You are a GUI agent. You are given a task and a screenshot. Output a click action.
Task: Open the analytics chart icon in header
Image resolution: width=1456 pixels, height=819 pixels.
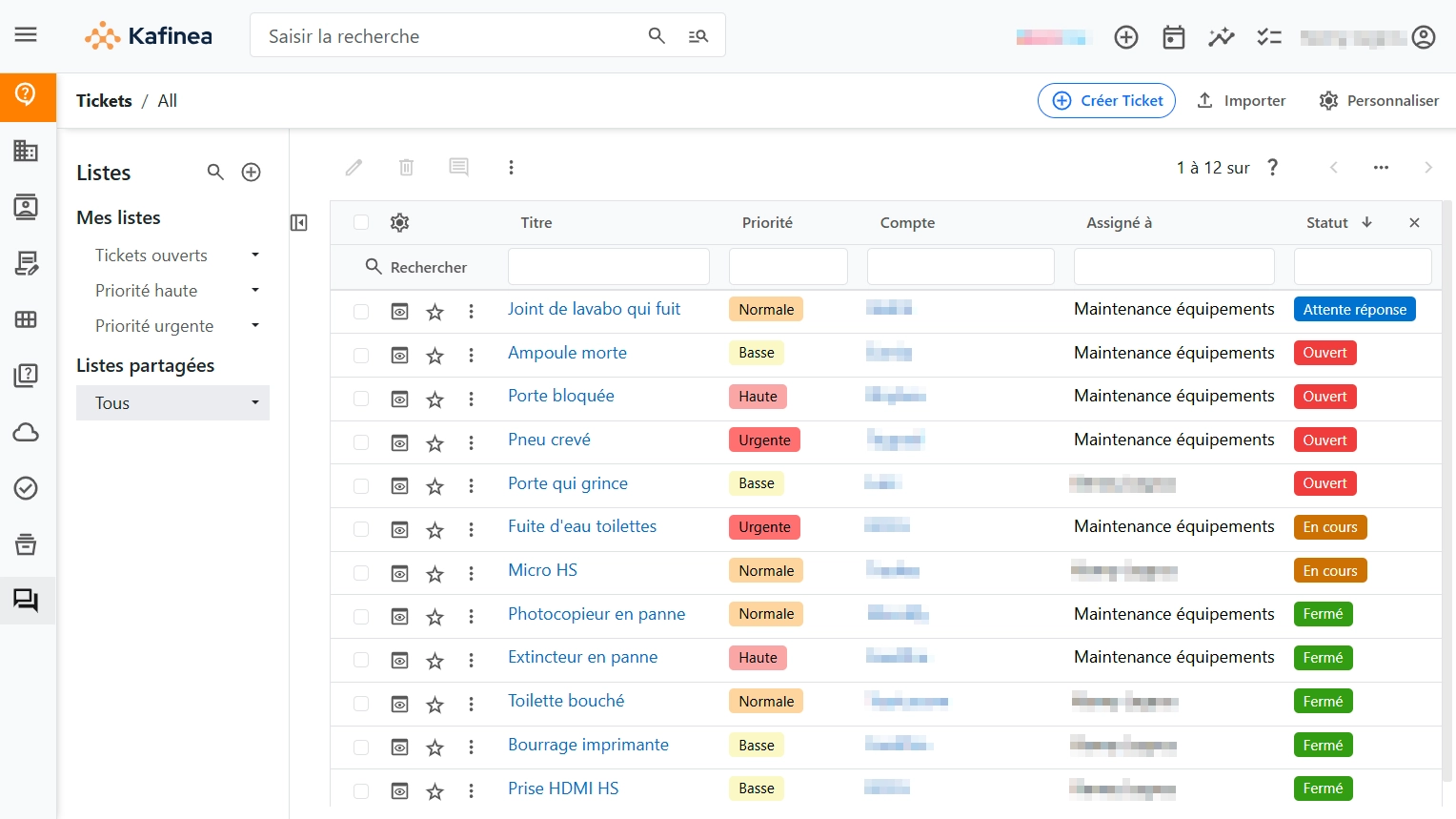[x=1221, y=37]
